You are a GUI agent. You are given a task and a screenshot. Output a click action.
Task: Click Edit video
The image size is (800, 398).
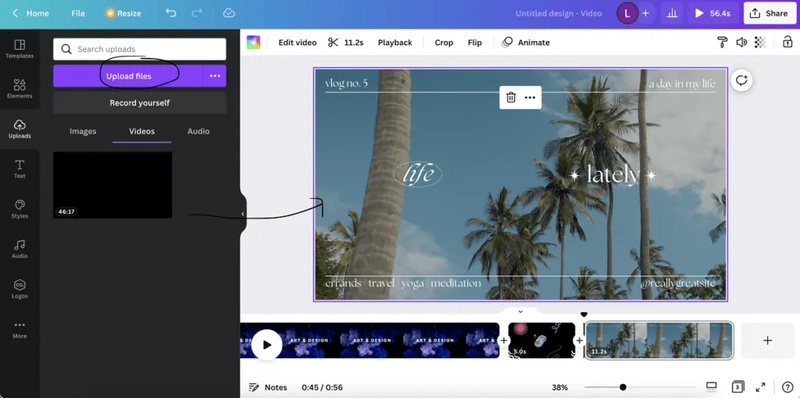[297, 42]
